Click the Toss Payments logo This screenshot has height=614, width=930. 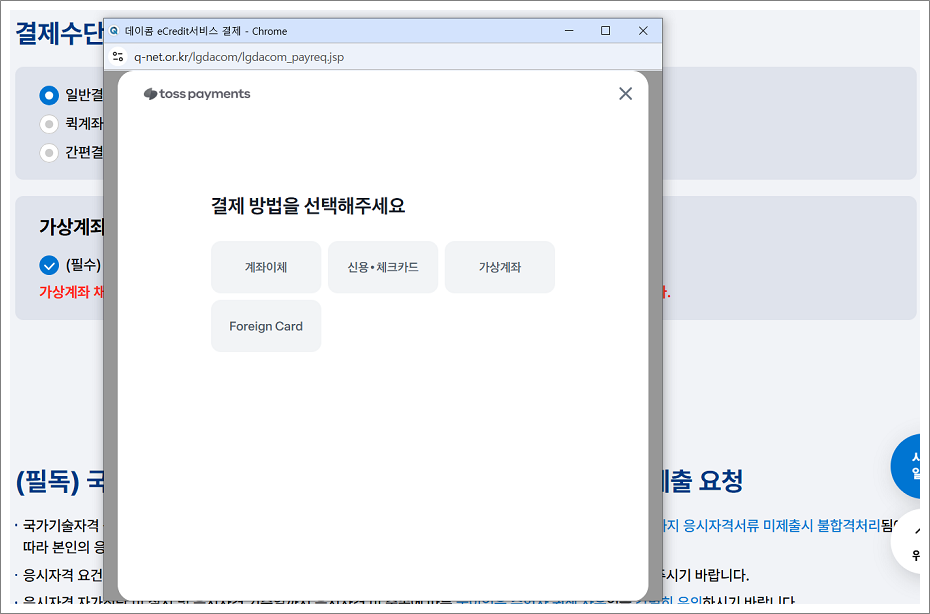click(x=197, y=94)
